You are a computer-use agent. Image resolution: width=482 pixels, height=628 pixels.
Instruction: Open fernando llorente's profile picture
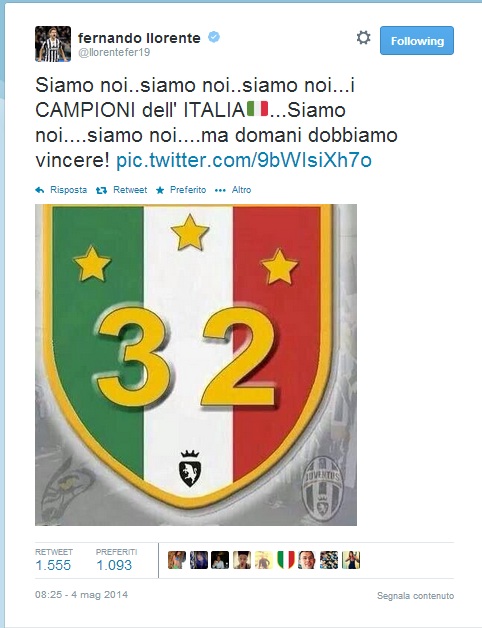tap(53, 44)
